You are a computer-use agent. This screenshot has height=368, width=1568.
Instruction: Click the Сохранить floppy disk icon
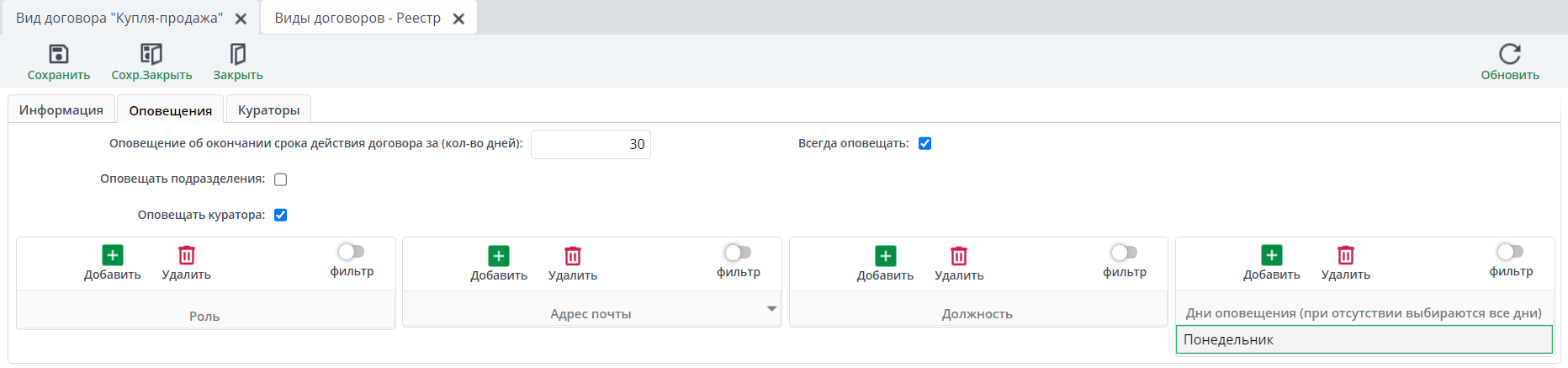59,54
